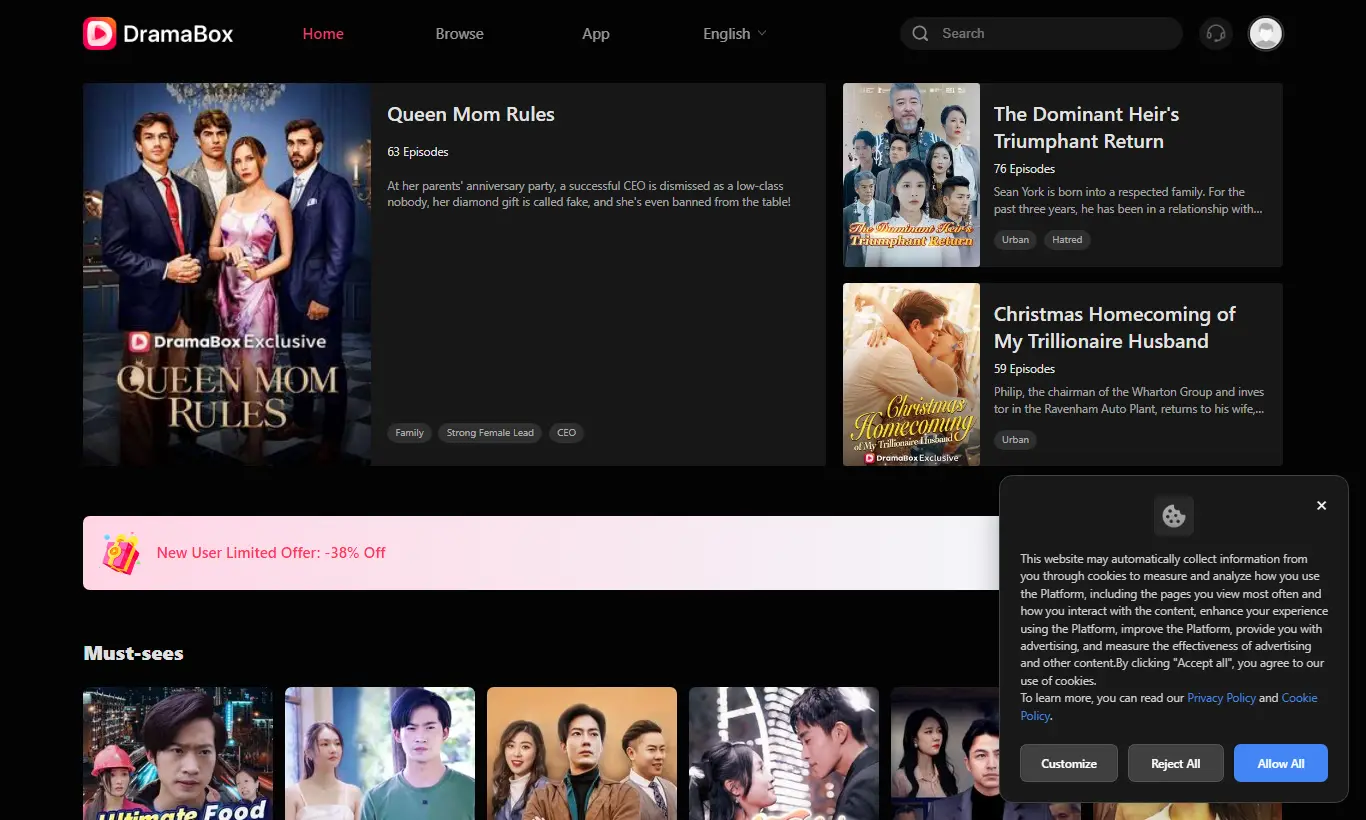The height and width of the screenshot is (820, 1366).
Task: Expand the English language dropdown
Action: click(x=735, y=34)
